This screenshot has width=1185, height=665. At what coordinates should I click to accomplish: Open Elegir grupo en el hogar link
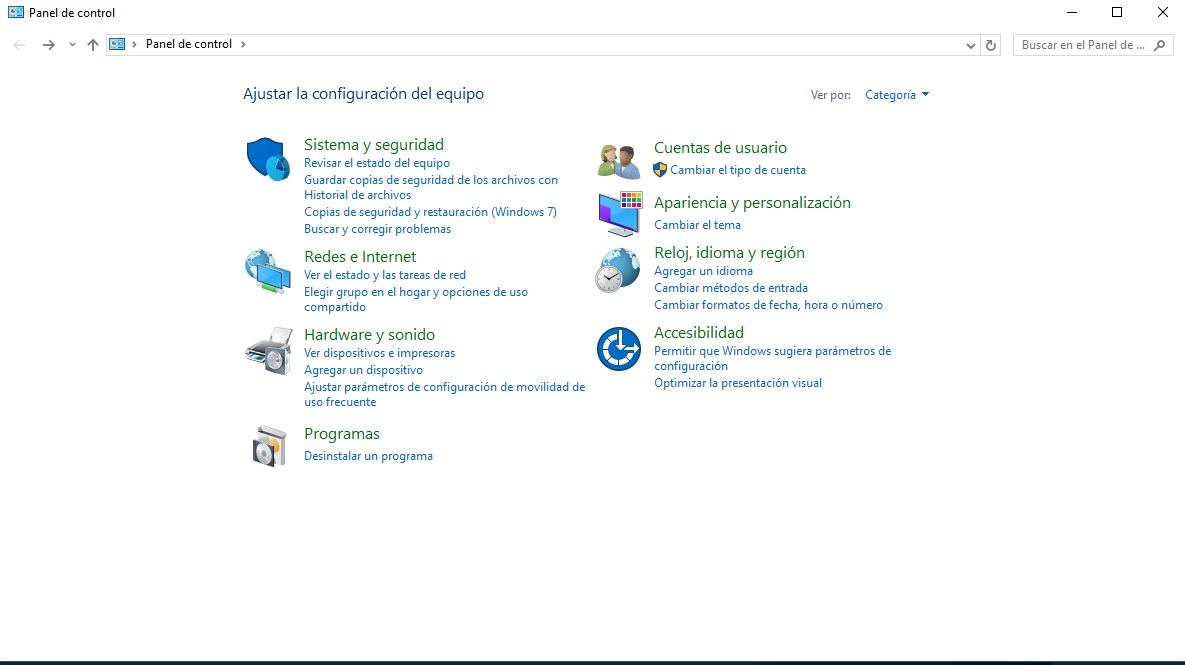[416, 299]
